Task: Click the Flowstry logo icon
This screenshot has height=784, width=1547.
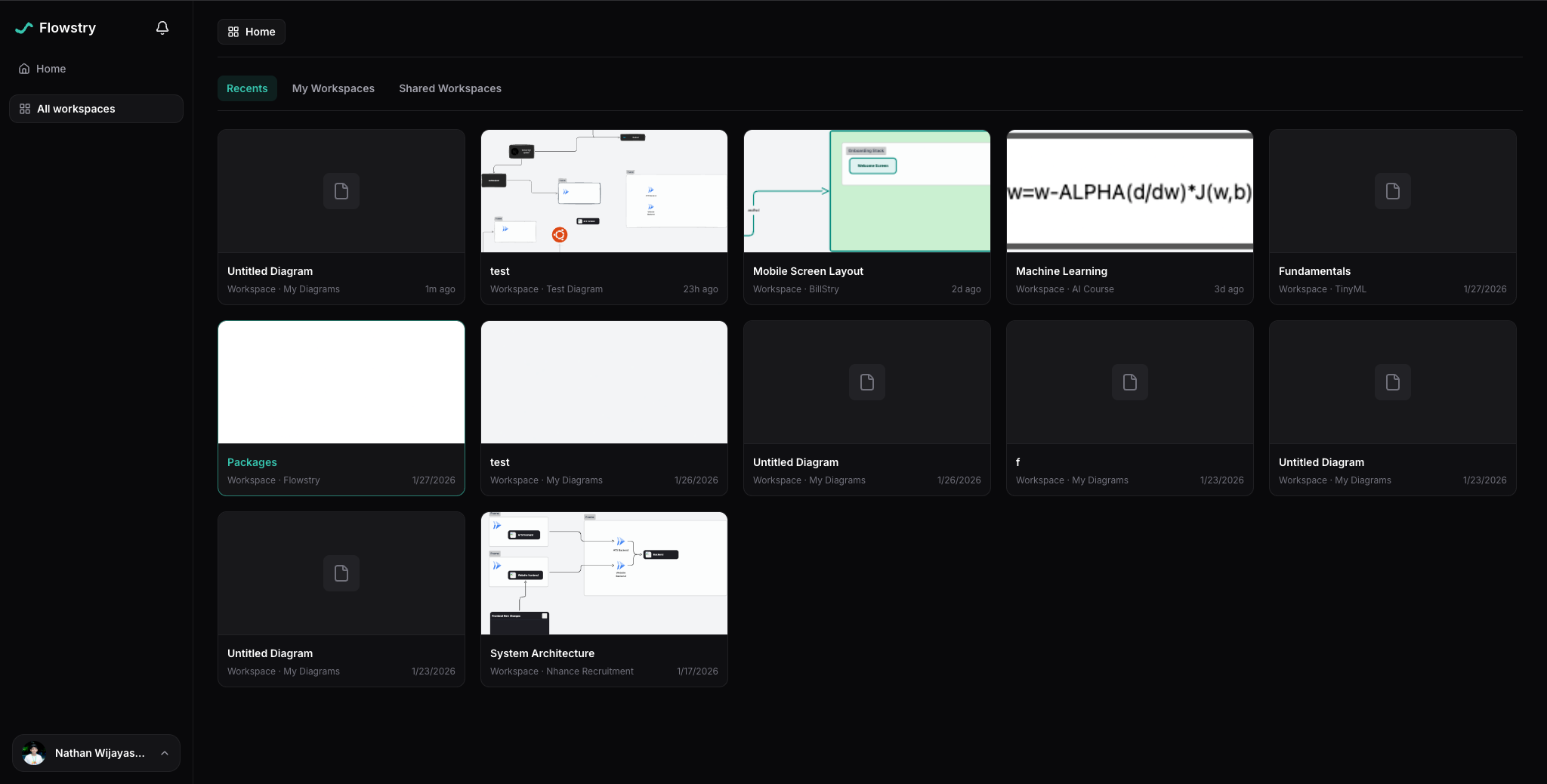Action: point(24,28)
